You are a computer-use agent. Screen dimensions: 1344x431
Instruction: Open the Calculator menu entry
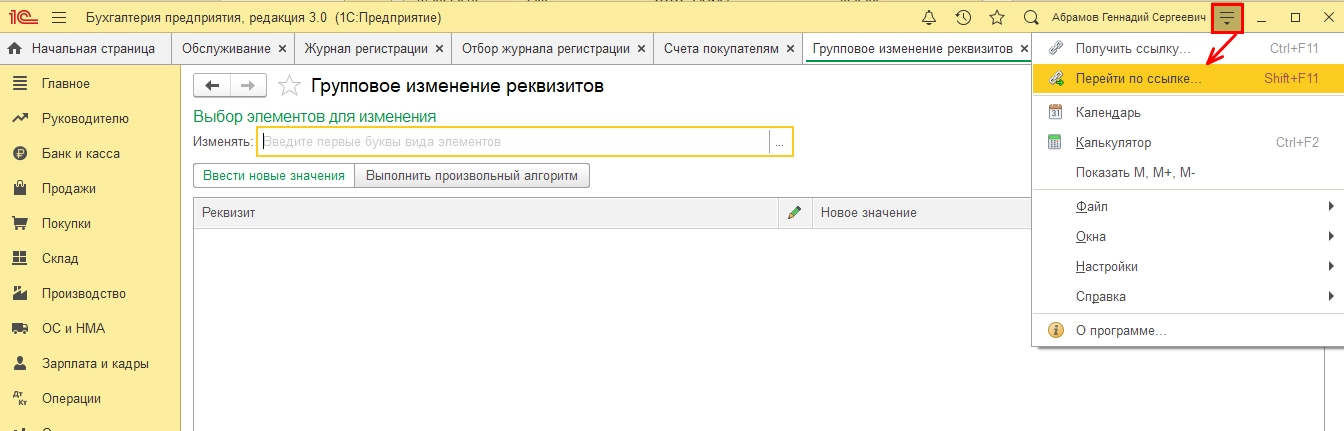click(1113, 143)
